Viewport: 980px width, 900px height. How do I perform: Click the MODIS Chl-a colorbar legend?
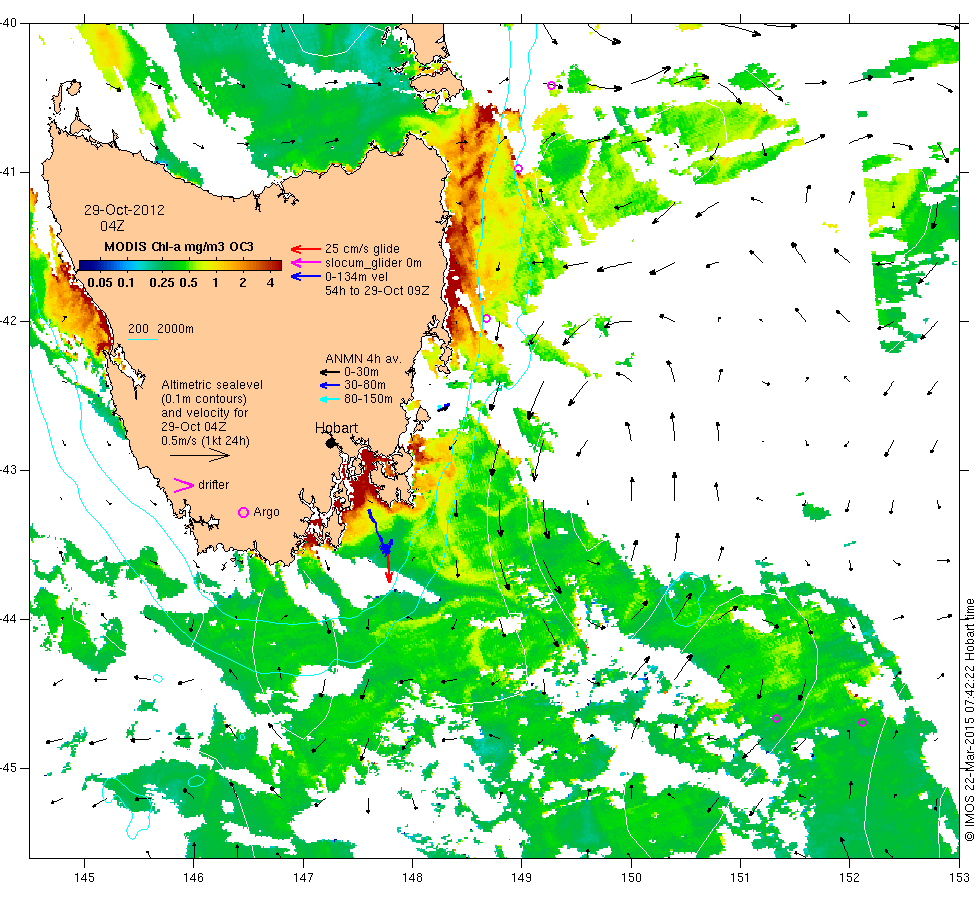tap(181, 265)
